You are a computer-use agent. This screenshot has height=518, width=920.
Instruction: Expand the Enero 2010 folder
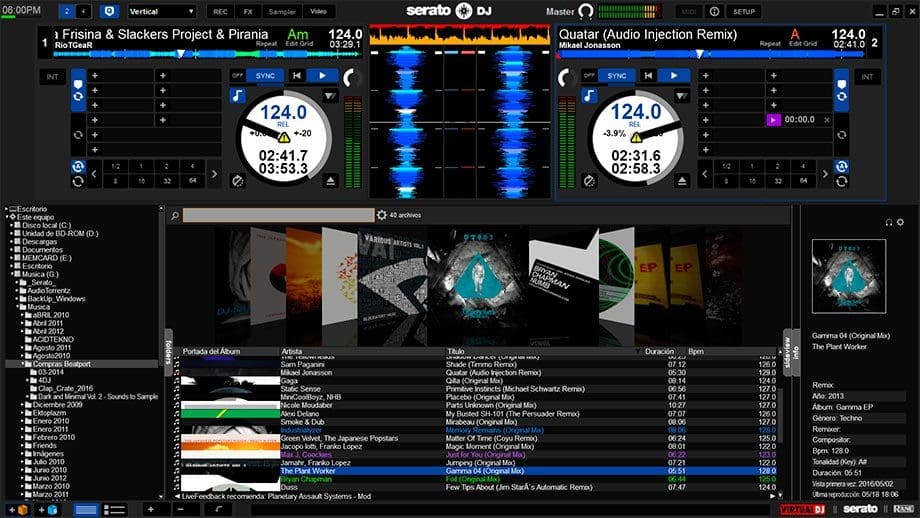[x=23, y=421]
